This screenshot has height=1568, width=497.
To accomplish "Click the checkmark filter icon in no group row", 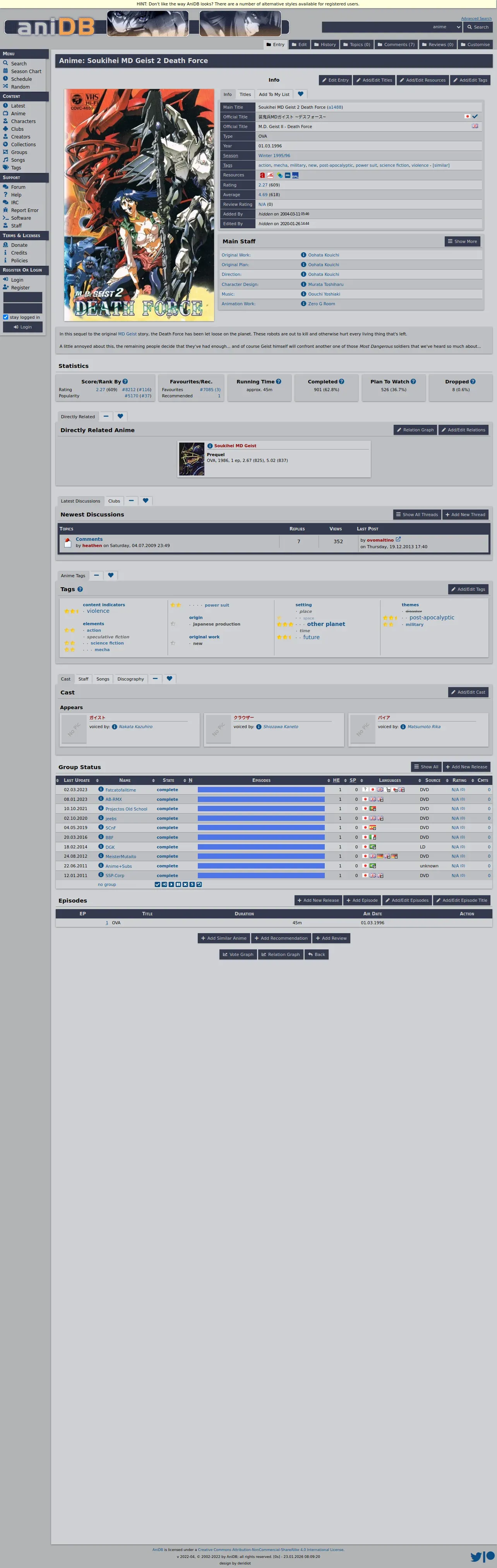I will [x=157, y=884].
